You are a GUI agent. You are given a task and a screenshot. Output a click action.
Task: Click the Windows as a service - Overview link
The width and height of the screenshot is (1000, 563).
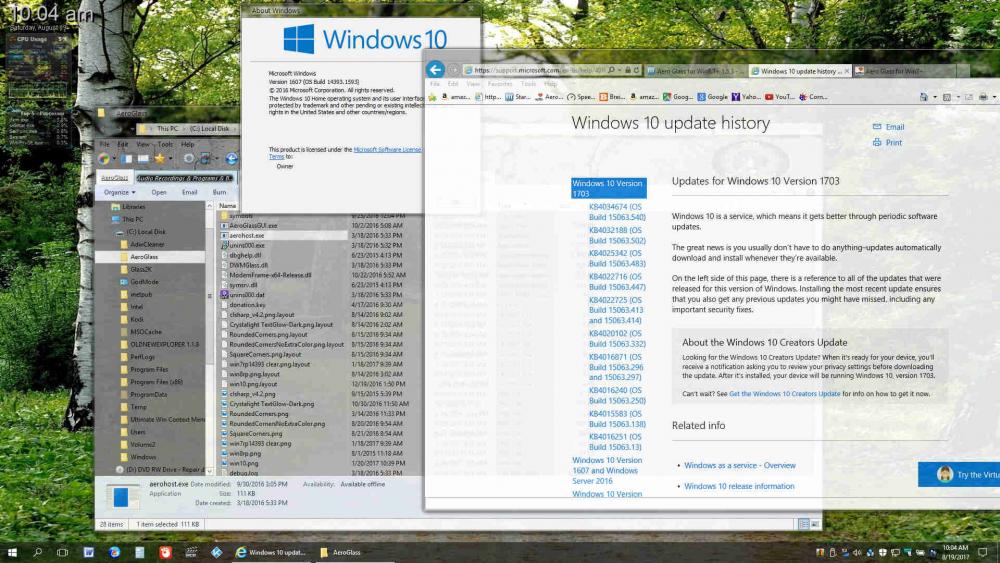739,465
